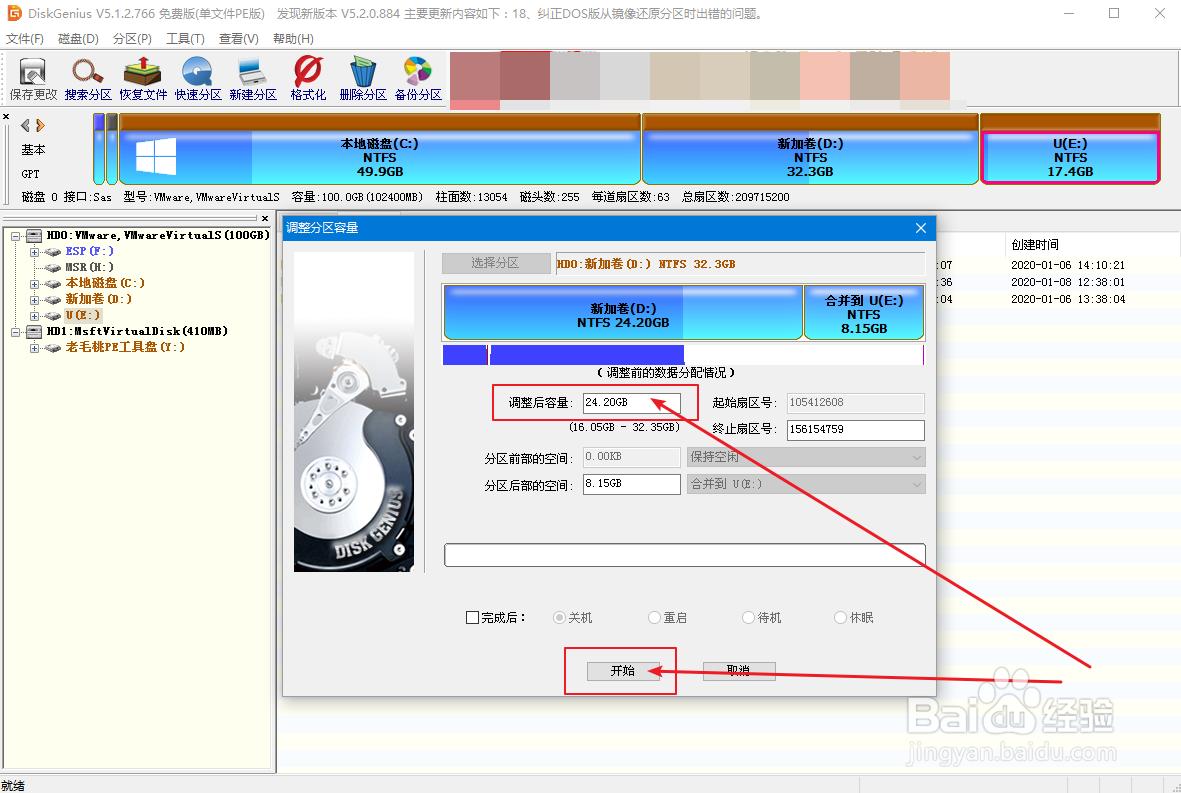Select U (E:) partition in tree
Screen dimensions: 1181x793
[82, 315]
